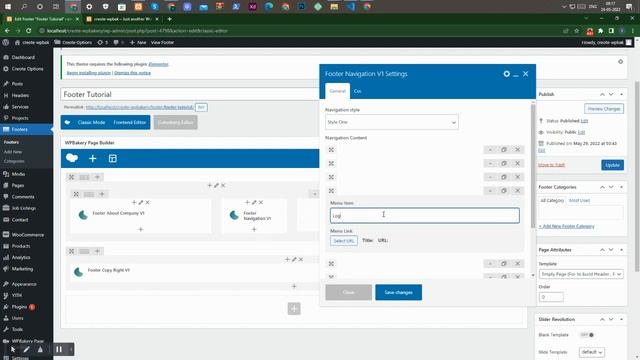Open the Slide Template default dropdown

point(591,352)
